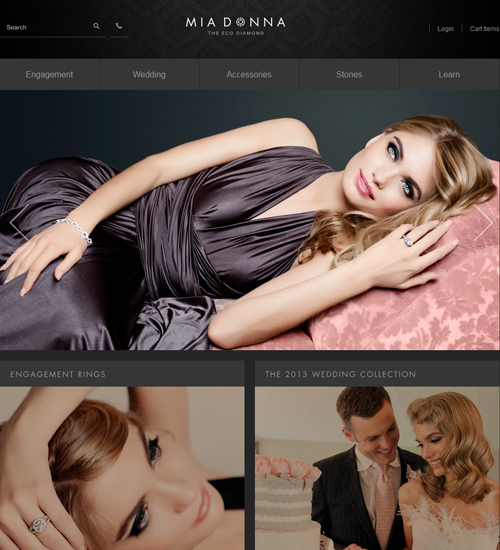
Task: Show the previous slide with left arrow
Action: [19, 223]
